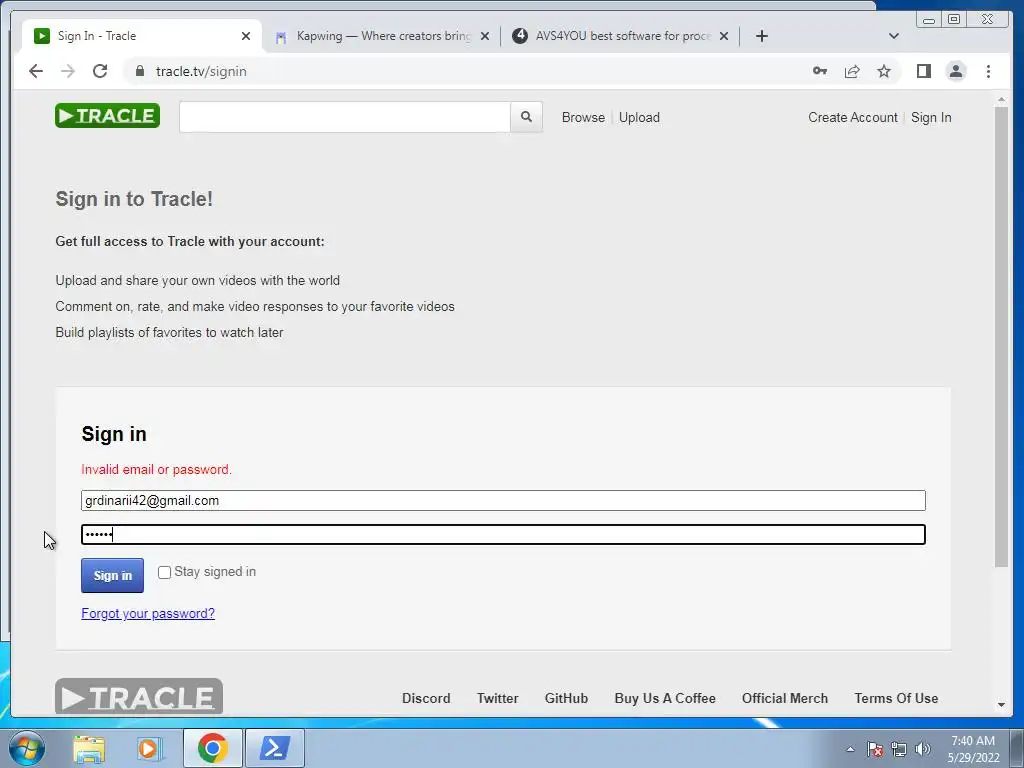Viewport: 1024px width, 768px height.
Task: Check the Stay signed in checkbox
Action: pyautogui.click(x=165, y=572)
